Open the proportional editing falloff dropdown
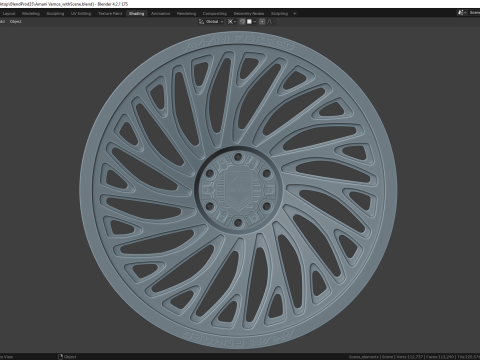This screenshot has width=480, height=360. [x=271, y=22]
